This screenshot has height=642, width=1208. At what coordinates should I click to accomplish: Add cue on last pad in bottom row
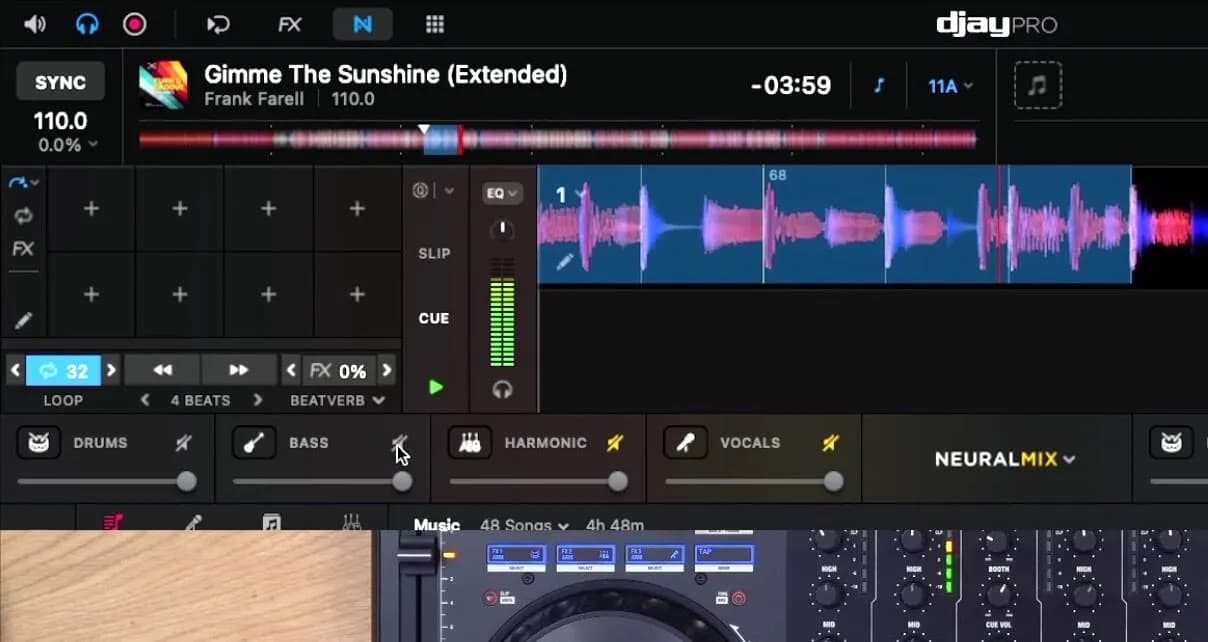point(357,294)
